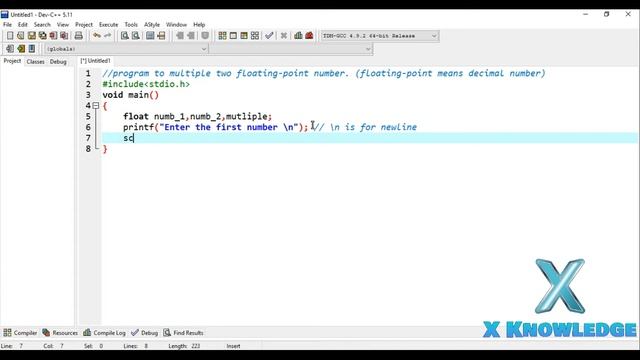Viewport: 640px width, 360px height.
Task: Click the Replace magnifier icon
Action: point(136,36)
